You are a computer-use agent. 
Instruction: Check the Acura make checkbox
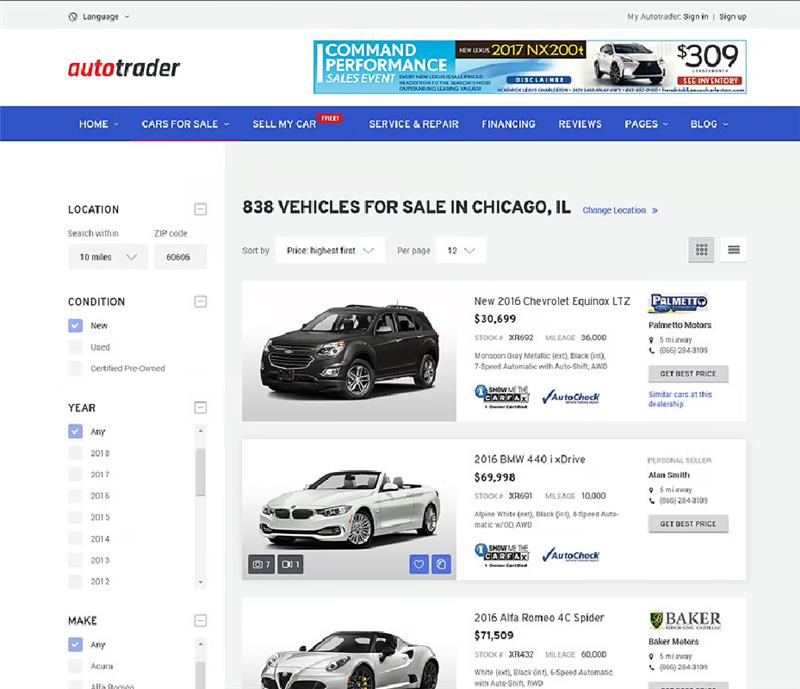coord(76,666)
